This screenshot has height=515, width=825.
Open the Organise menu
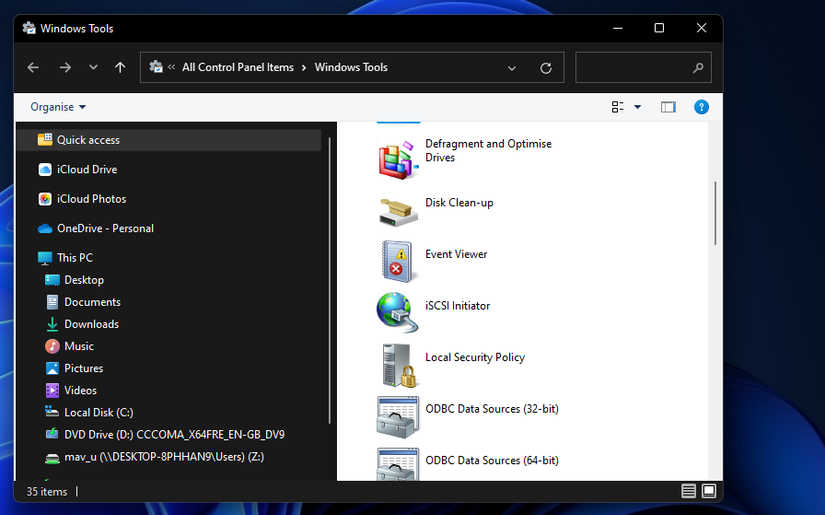[58, 107]
